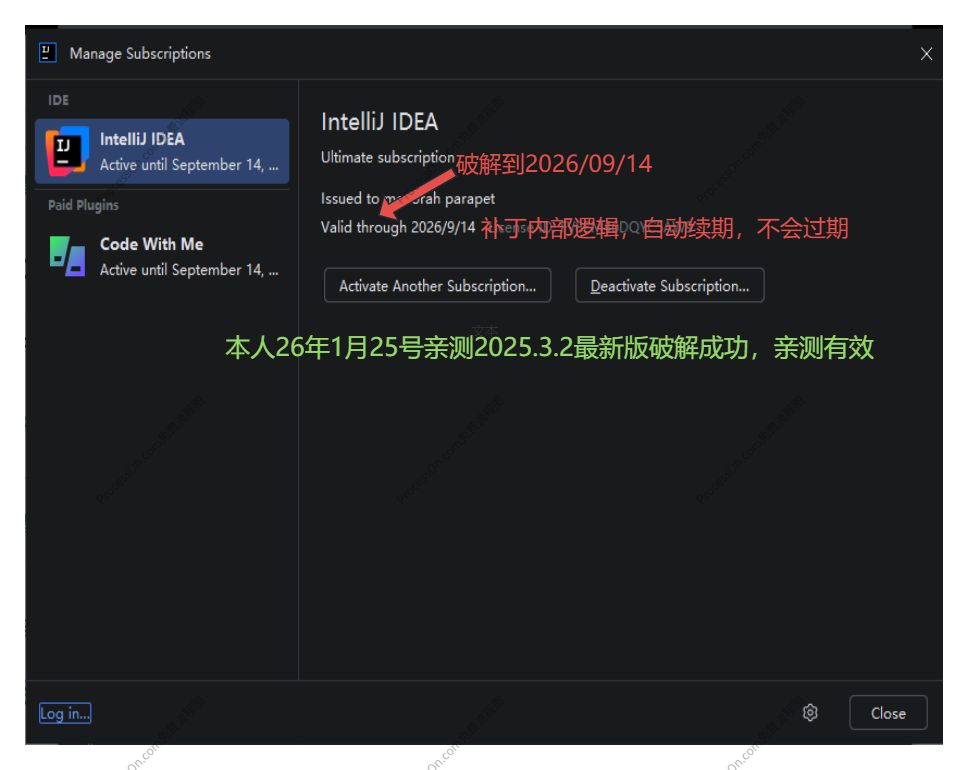Click Active until status under Code With Me
968x770 pixels.
tap(188, 270)
